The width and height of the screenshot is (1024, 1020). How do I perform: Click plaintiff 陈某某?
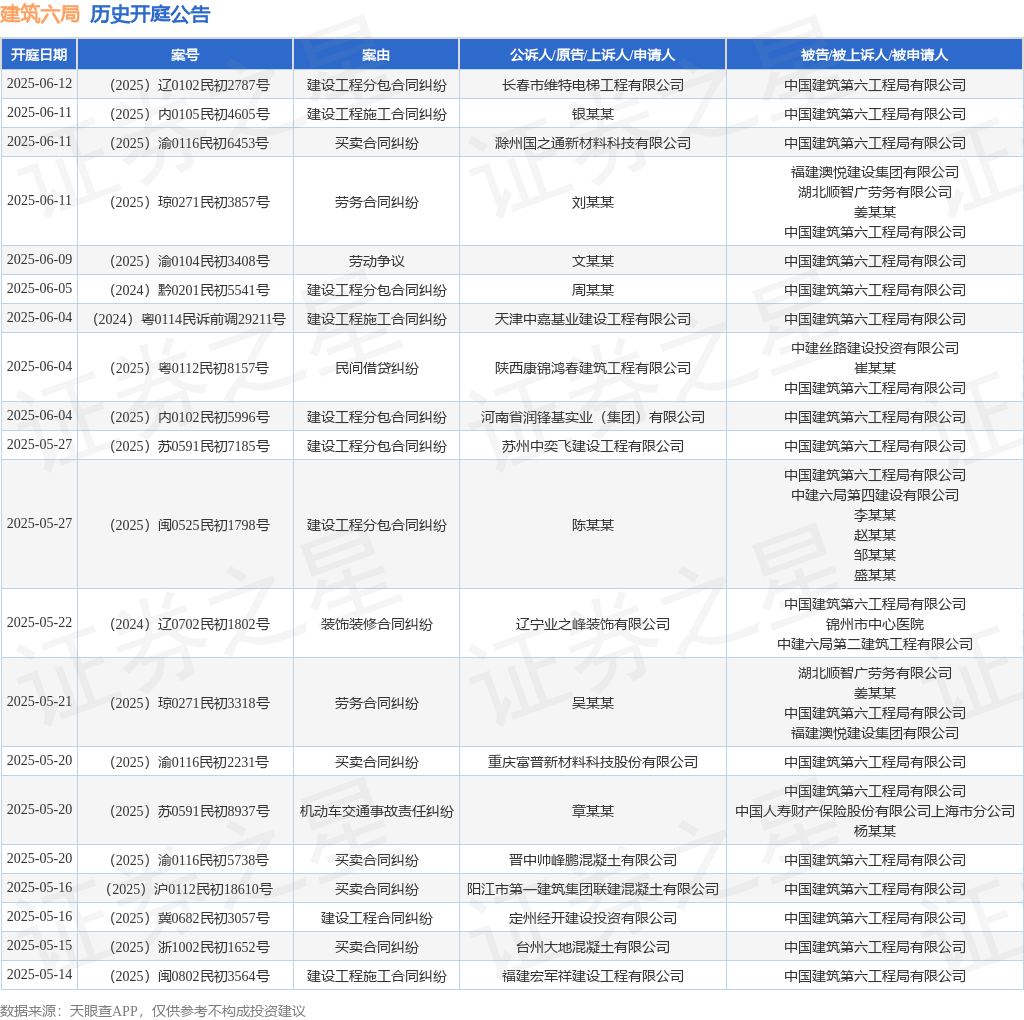[x=592, y=525]
